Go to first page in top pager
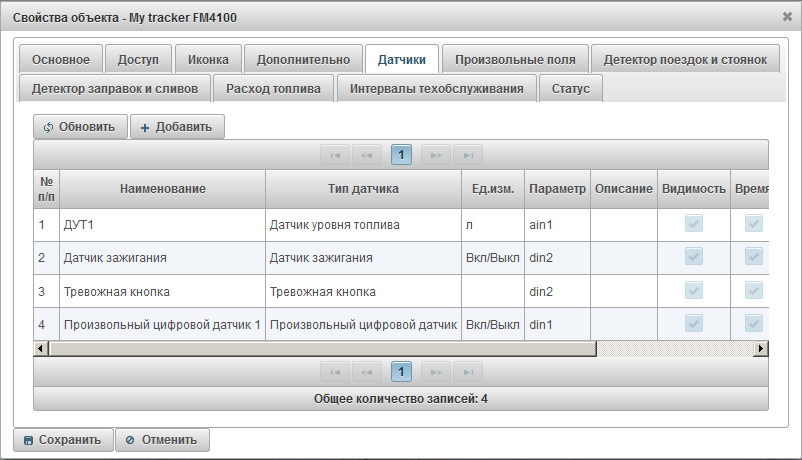The height and width of the screenshot is (460, 802). (334, 155)
